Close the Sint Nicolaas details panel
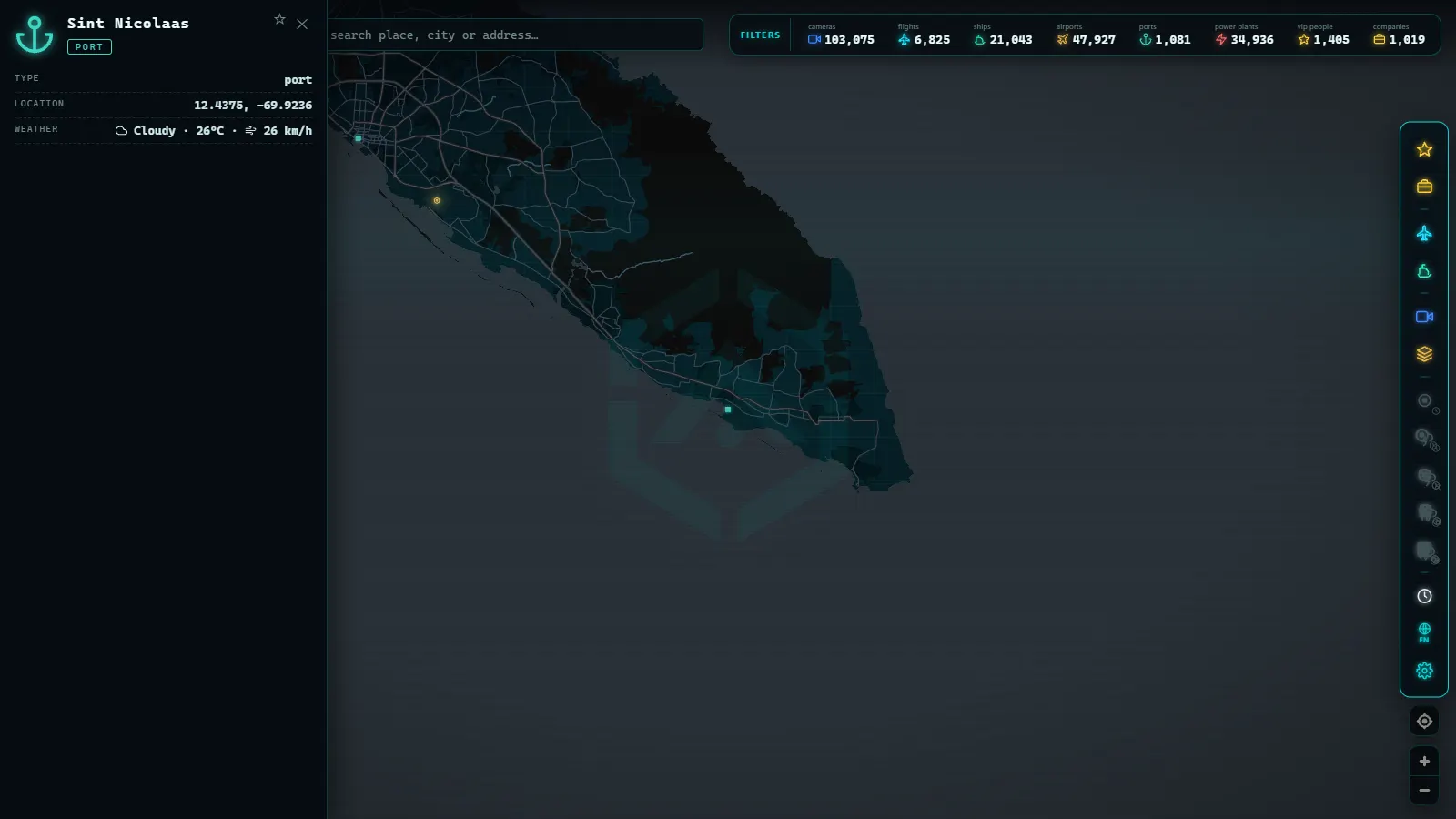Image resolution: width=1456 pixels, height=819 pixels. [x=302, y=25]
